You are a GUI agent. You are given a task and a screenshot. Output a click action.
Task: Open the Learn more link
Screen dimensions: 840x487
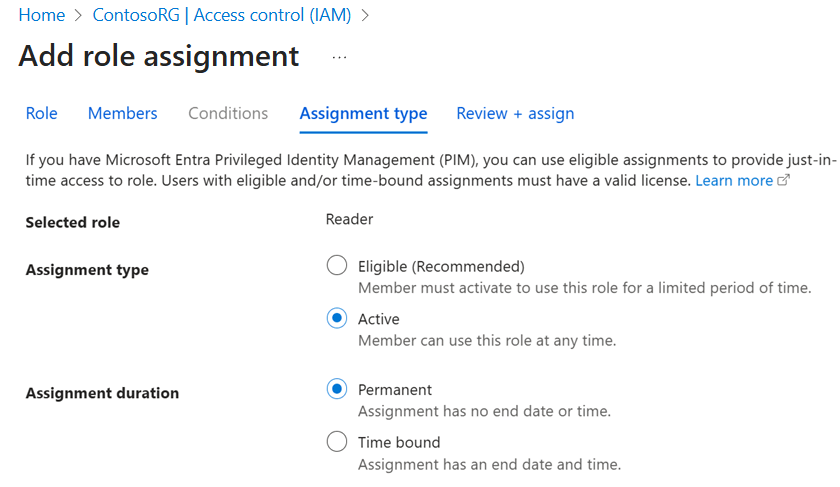click(734, 181)
